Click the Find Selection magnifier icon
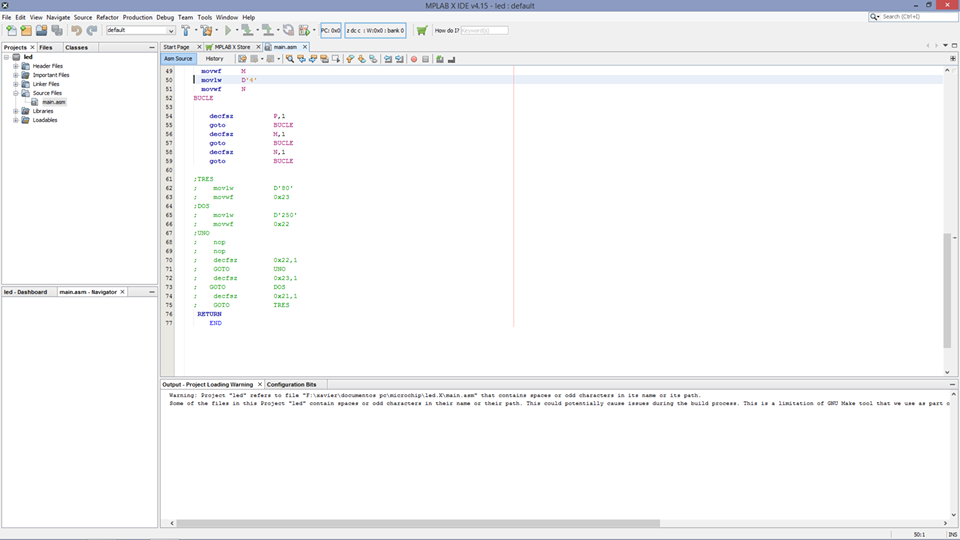The width and height of the screenshot is (960, 540). pyautogui.click(x=290, y=59)
